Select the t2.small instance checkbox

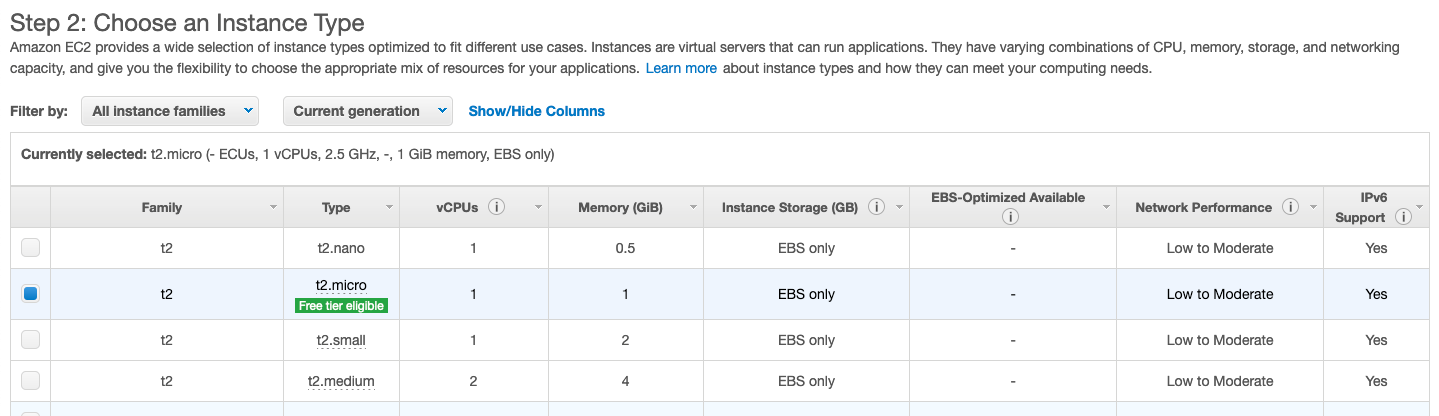pyautogui.click(x=31, y=340)
